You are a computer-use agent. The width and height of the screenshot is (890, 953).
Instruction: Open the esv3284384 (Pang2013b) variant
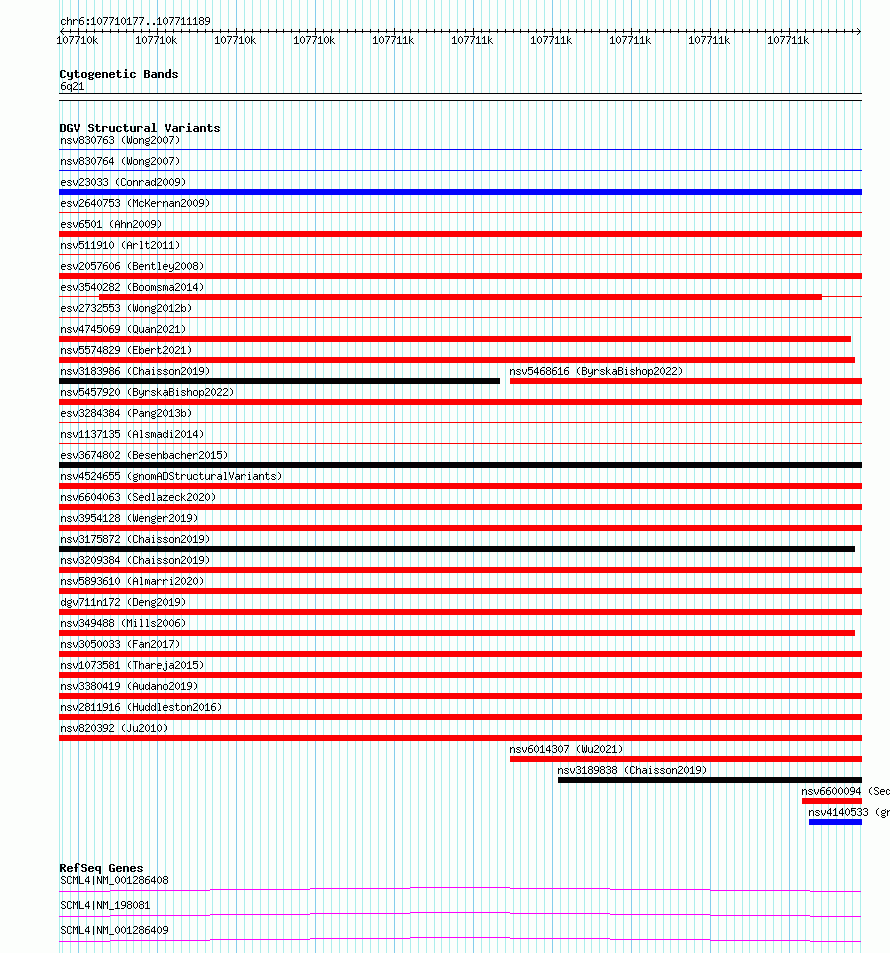coord(126,413)
